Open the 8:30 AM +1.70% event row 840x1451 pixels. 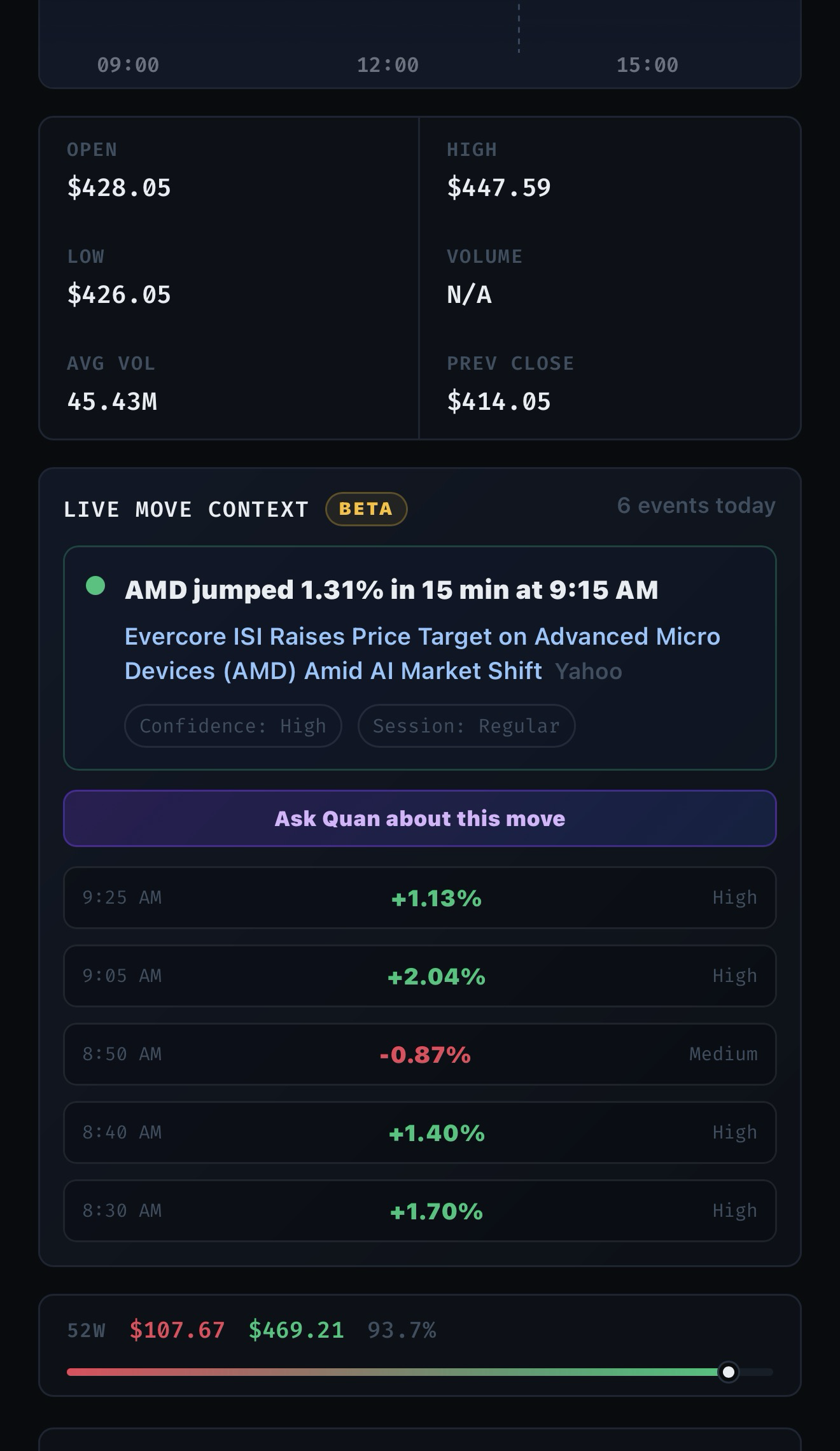point(420,1210)
